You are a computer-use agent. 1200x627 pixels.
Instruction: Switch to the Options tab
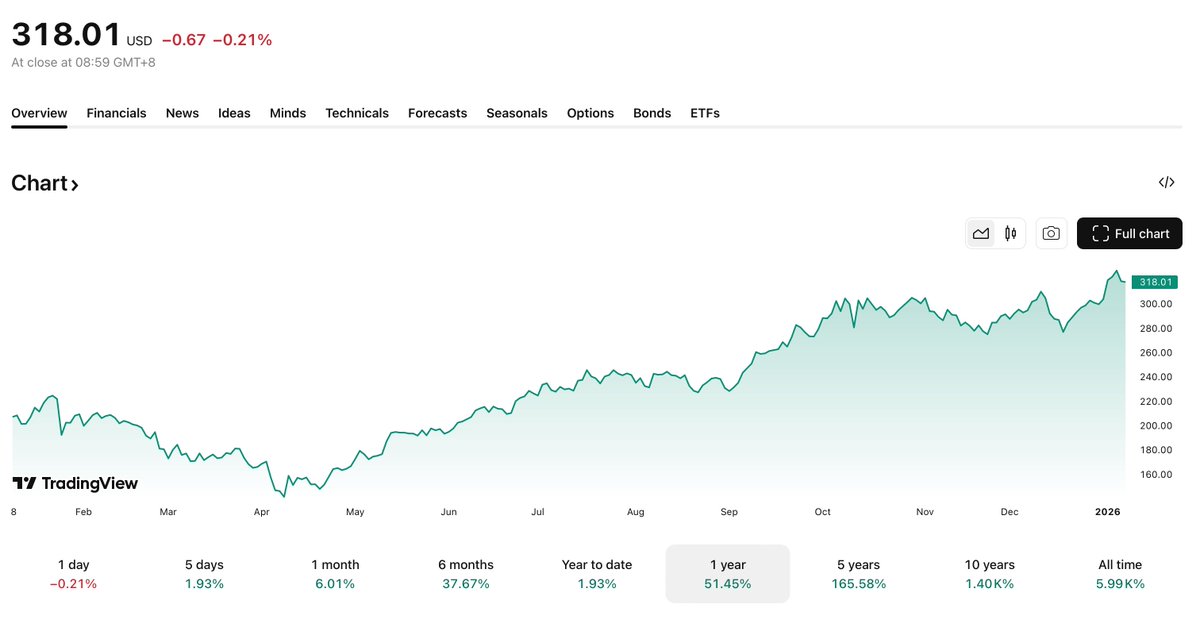(x=590, y=113)
